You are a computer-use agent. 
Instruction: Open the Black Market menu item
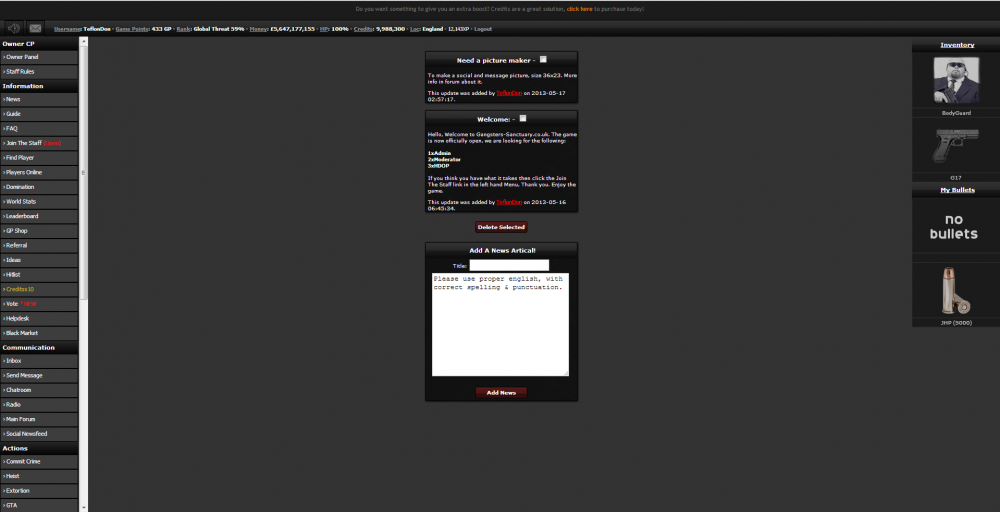23,333
